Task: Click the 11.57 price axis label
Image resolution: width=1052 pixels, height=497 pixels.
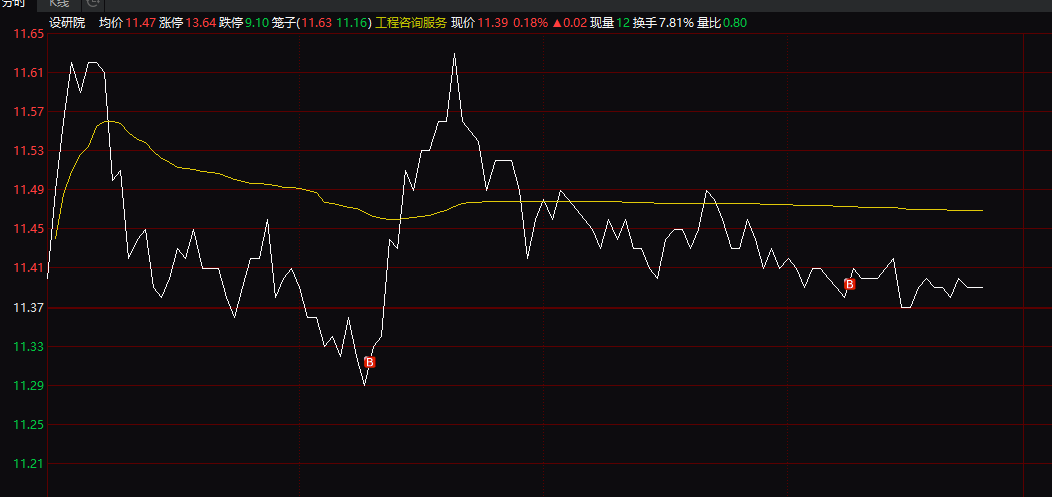Action: click(x=28, y=111)
